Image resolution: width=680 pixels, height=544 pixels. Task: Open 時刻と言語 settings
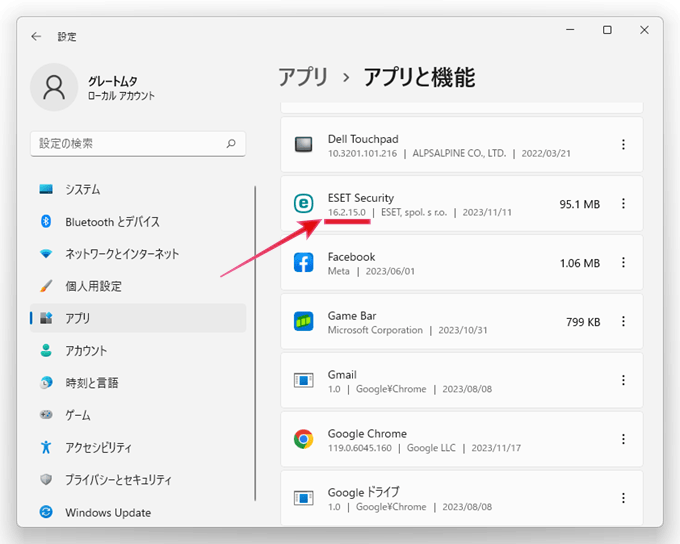coord(138,383)
